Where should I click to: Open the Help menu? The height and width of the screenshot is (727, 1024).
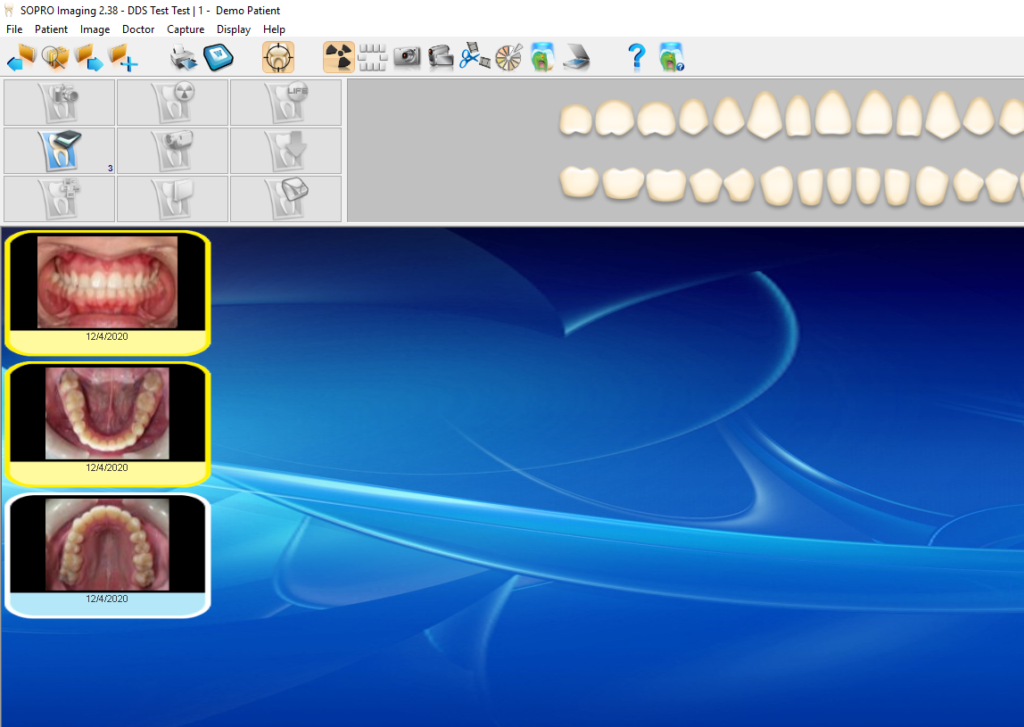(274, 29)
